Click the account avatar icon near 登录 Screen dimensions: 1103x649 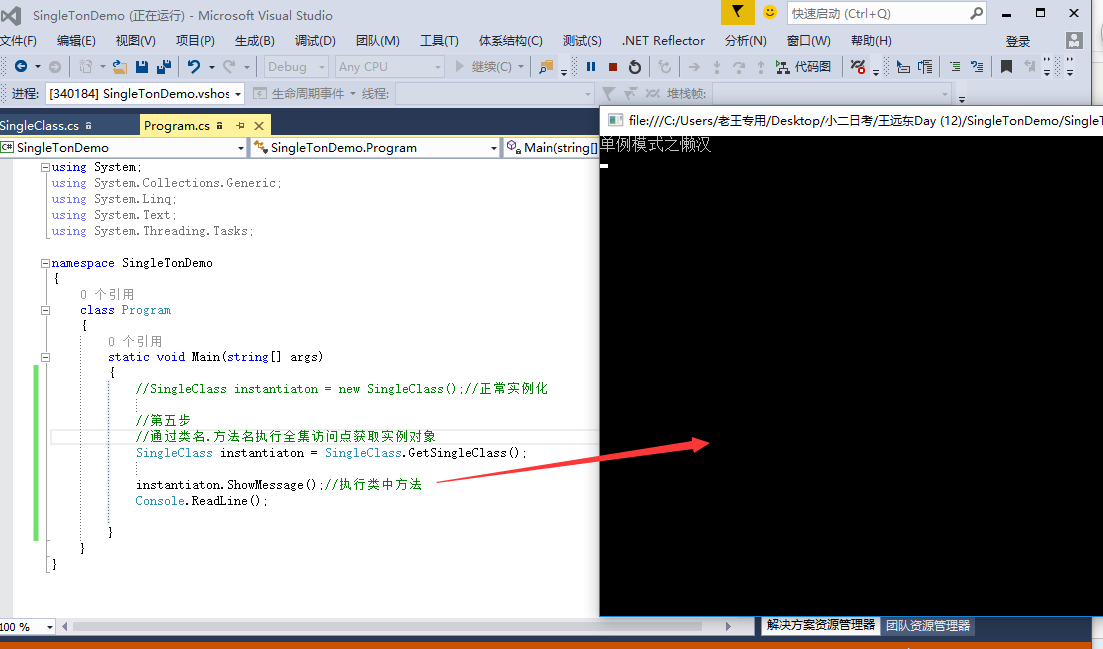(x=1073, y=41)
